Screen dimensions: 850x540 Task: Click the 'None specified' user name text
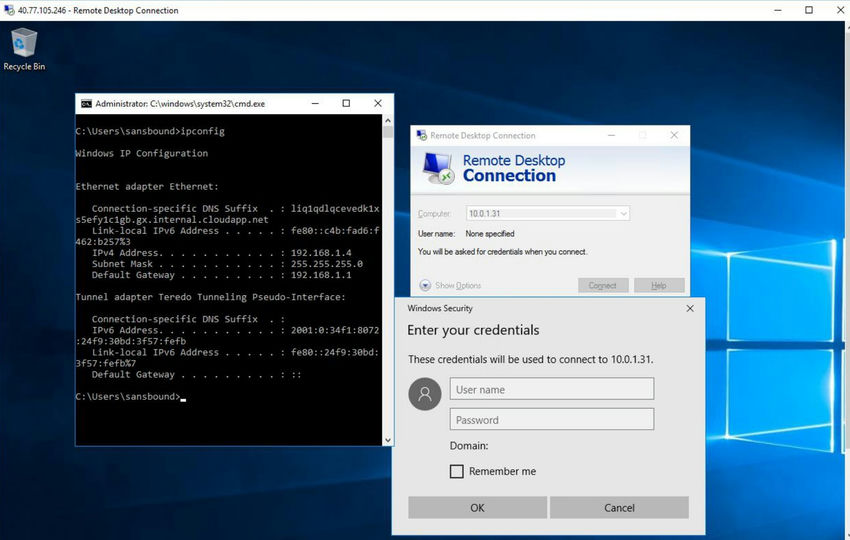(x=490, y=234)
